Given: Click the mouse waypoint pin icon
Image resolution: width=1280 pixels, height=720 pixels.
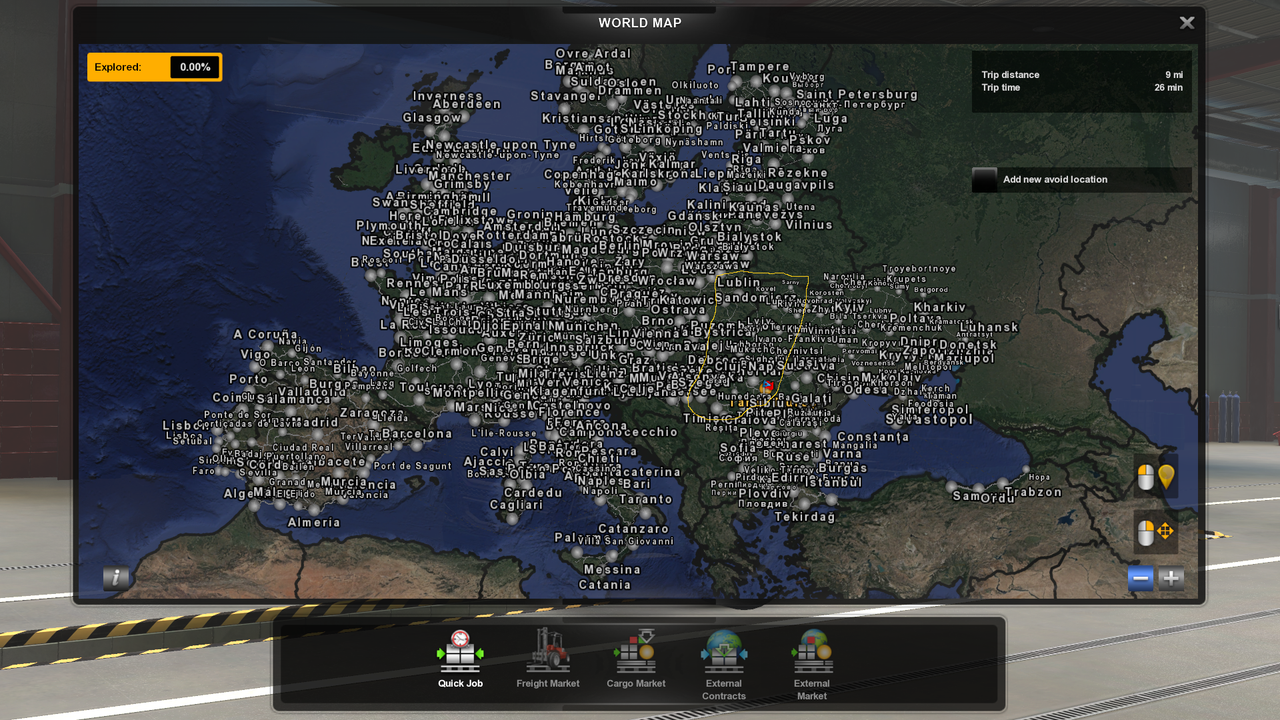Looking at the screenshot, I should [1155, 478].
